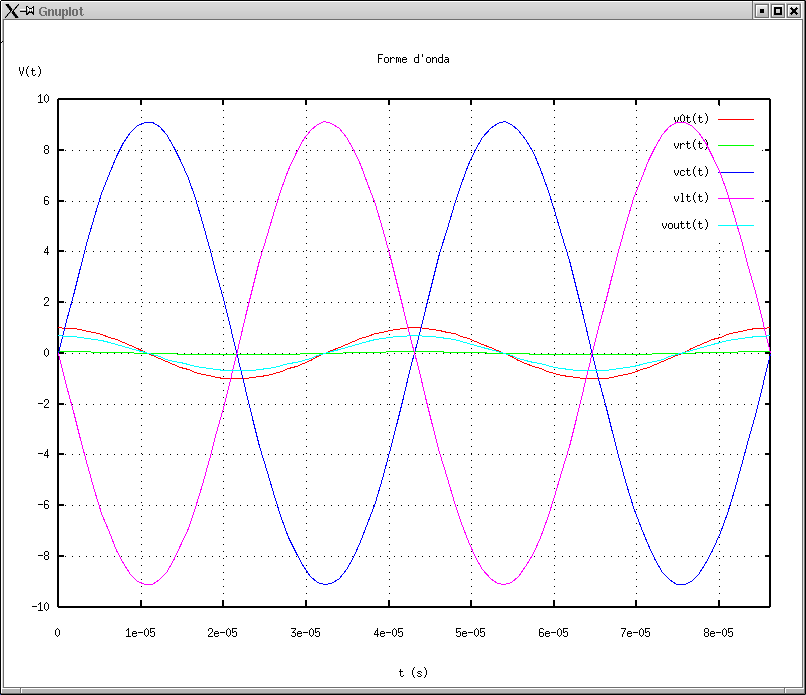Click the red v0t(t) legend line sample

(735, 119)
